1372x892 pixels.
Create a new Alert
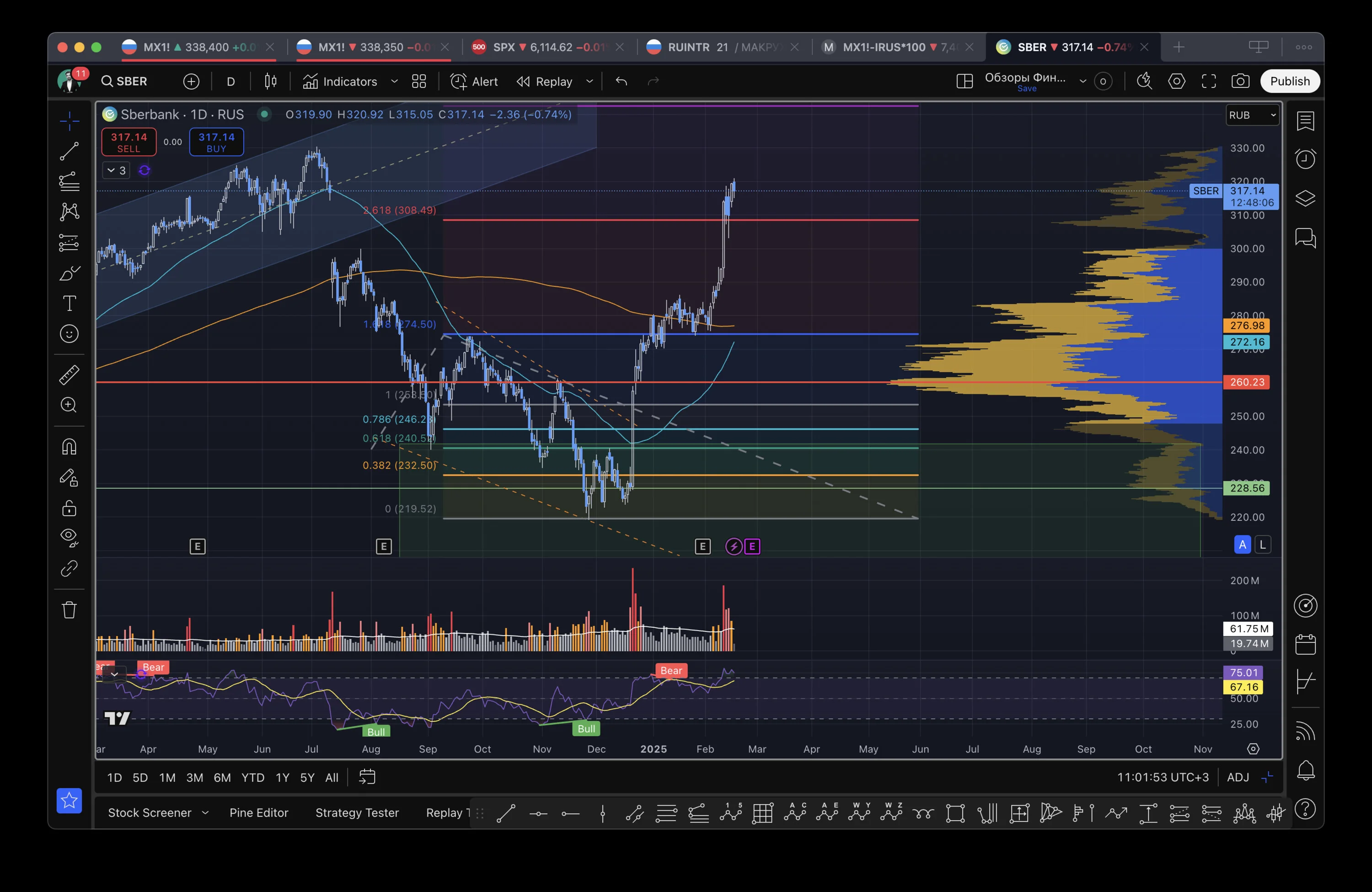point(474,81)
